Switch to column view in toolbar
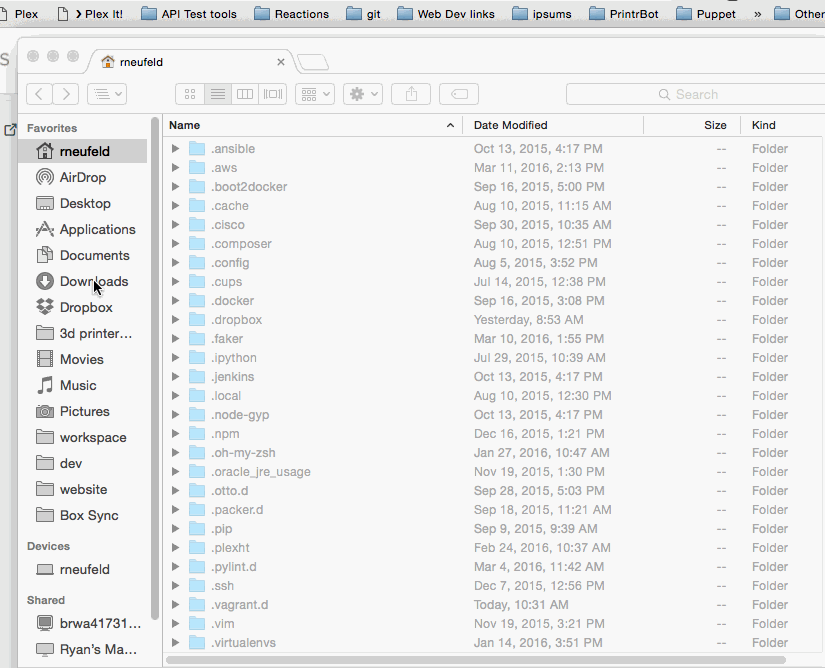 click(x=245, y=94)
